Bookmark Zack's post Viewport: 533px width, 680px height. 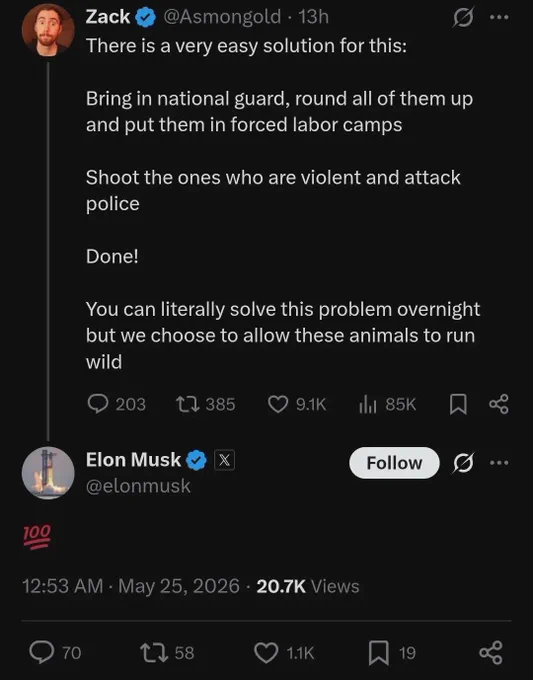[458, 404]
